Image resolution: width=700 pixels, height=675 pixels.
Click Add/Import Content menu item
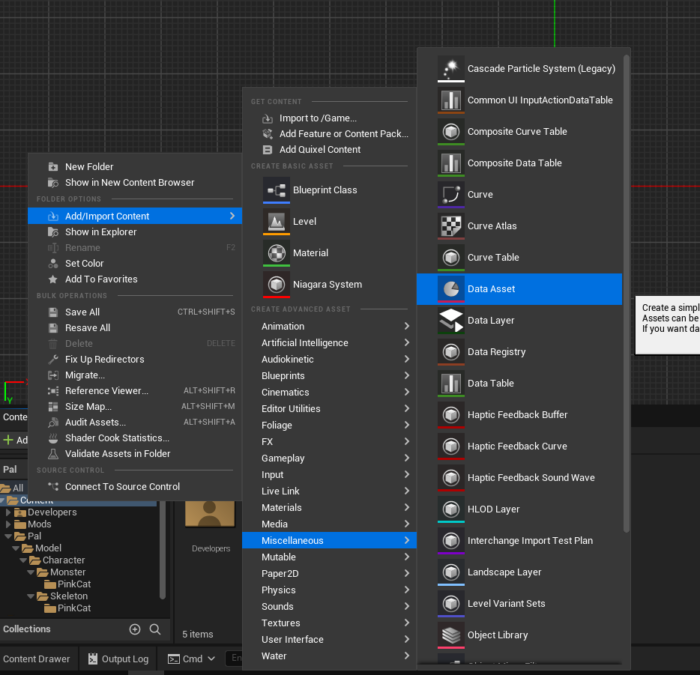pos(135,216)
